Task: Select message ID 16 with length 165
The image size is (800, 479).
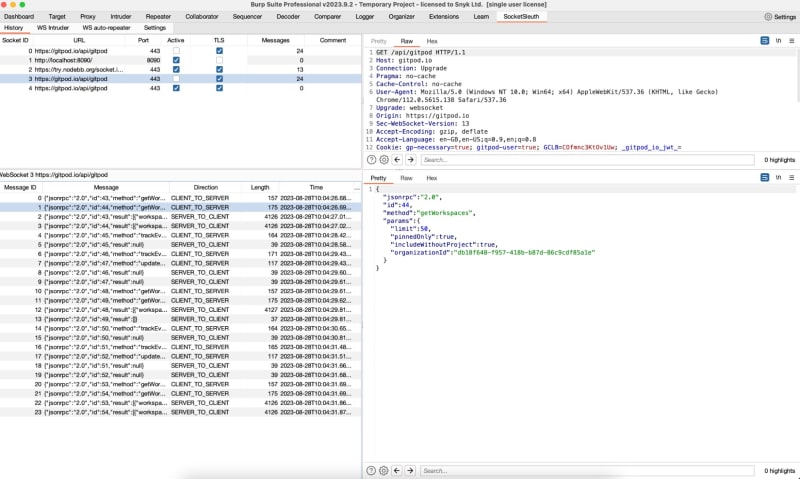Action: click(x=181, y=347)
